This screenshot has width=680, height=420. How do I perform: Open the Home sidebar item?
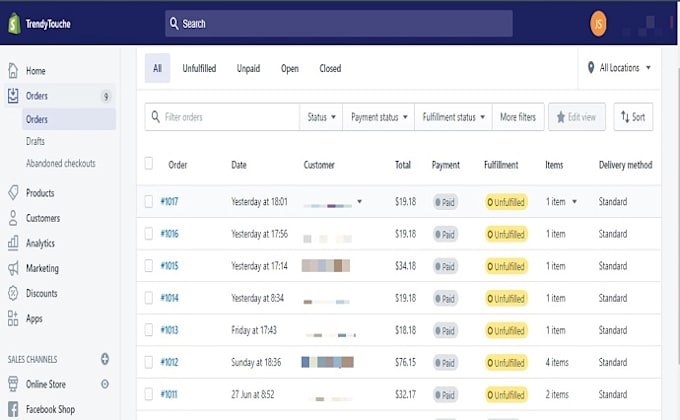[x=36, y=71]
